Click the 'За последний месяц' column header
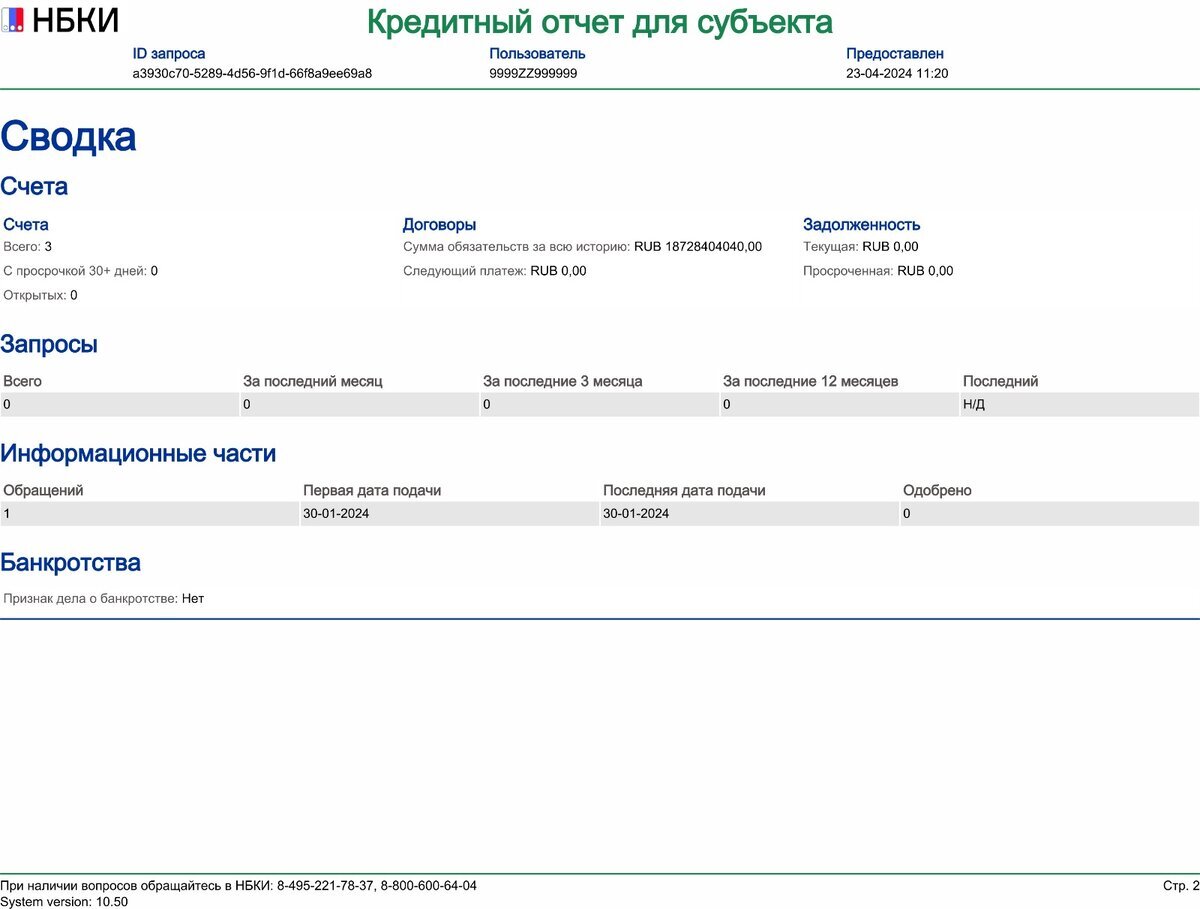 point(313,381)
